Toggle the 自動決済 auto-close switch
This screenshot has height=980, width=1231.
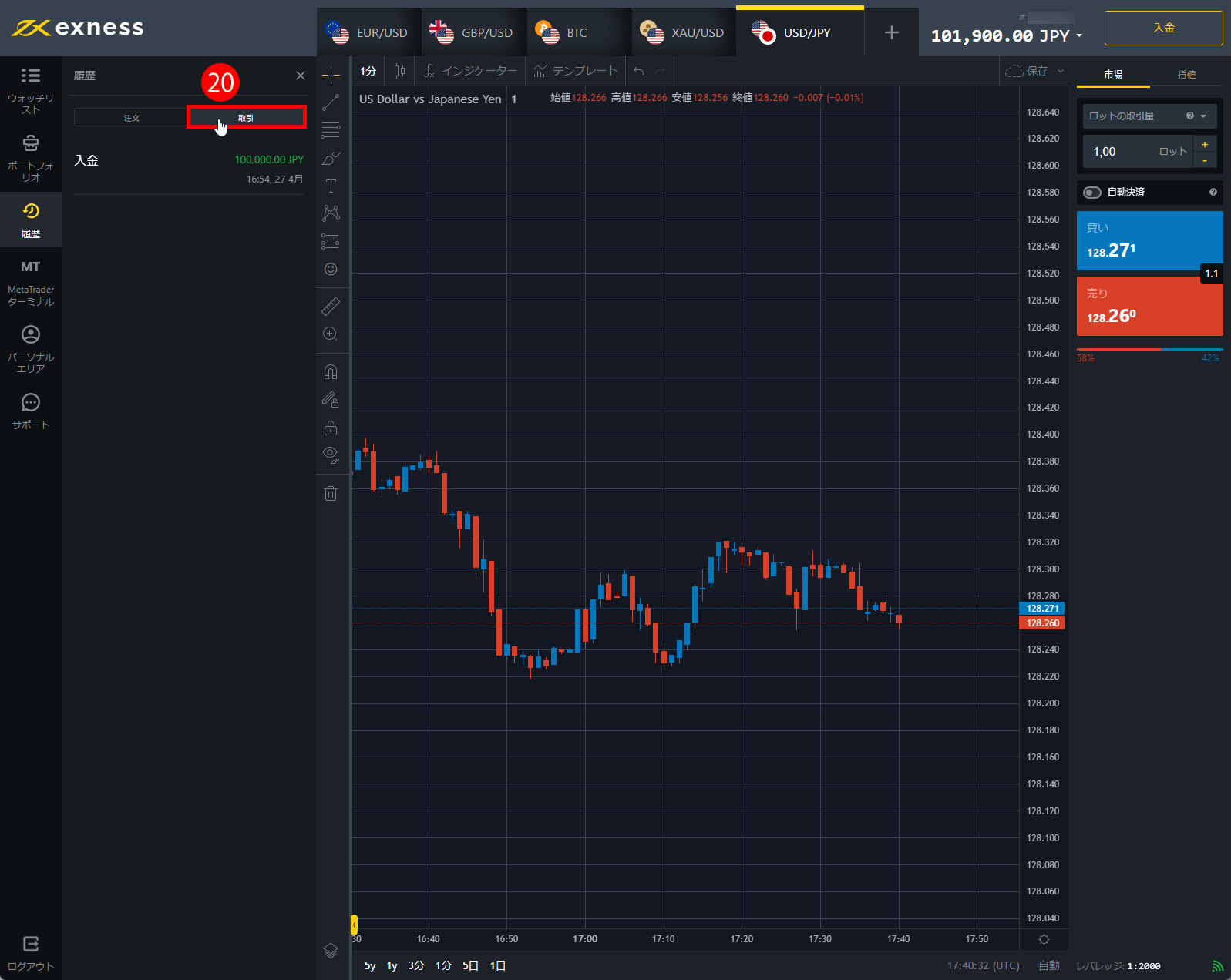[x=1091, y=193]
